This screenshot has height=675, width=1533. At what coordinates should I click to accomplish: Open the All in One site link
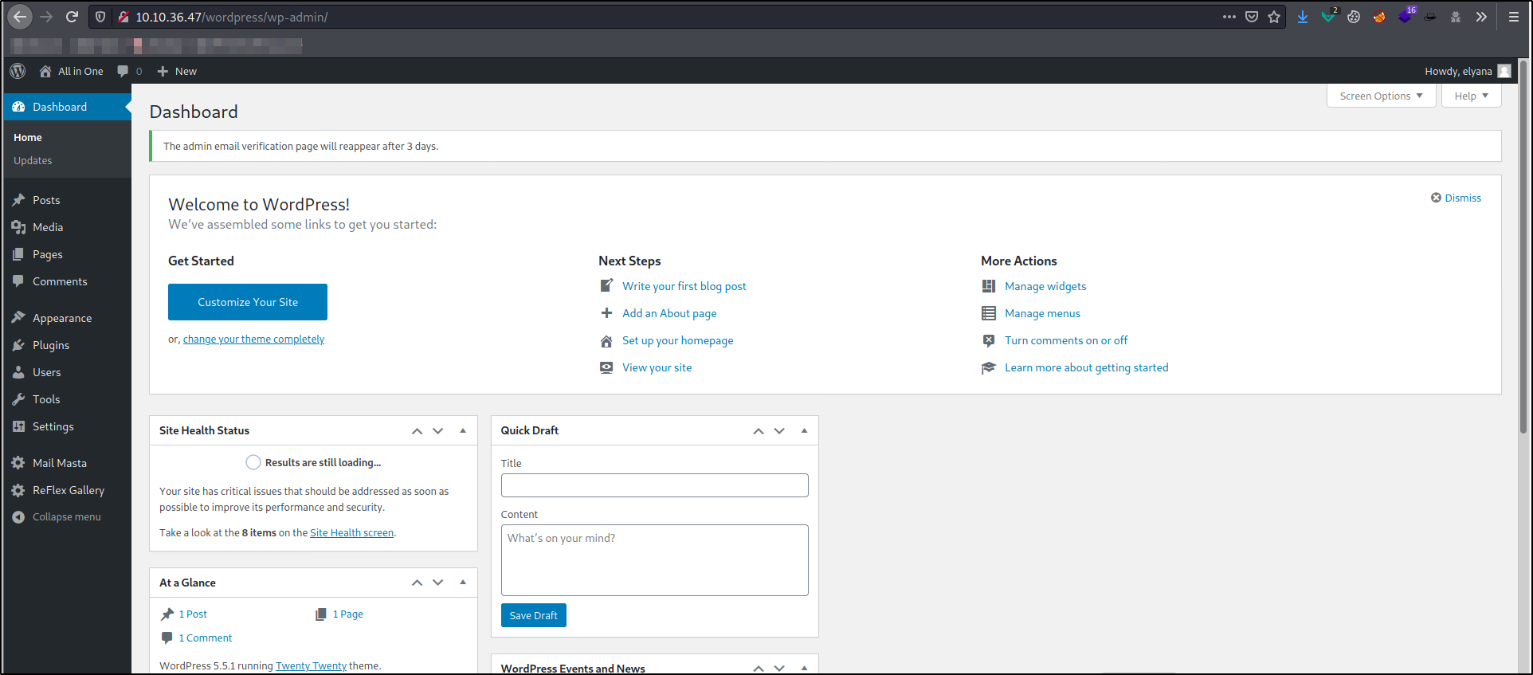pyautogui.click(x=71, y=71)
